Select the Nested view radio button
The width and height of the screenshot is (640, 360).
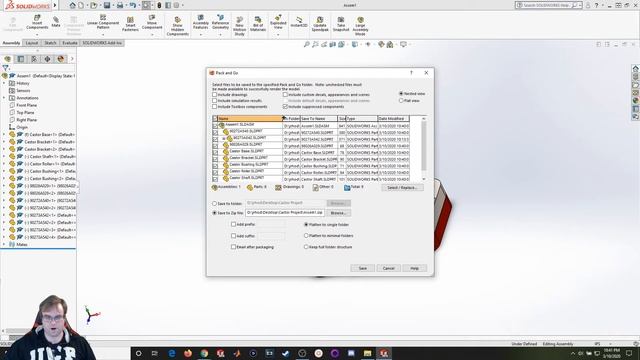pos(401,93)
